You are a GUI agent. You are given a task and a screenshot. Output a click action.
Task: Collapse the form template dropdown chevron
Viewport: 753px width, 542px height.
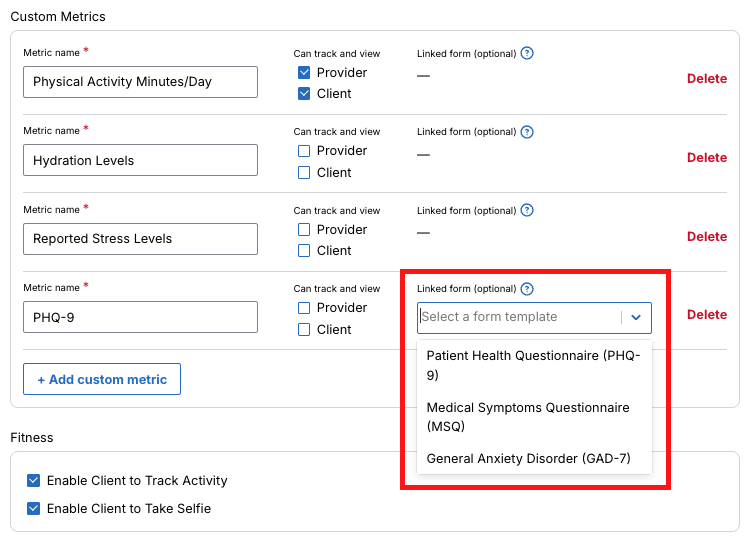[x=636, y=317]
